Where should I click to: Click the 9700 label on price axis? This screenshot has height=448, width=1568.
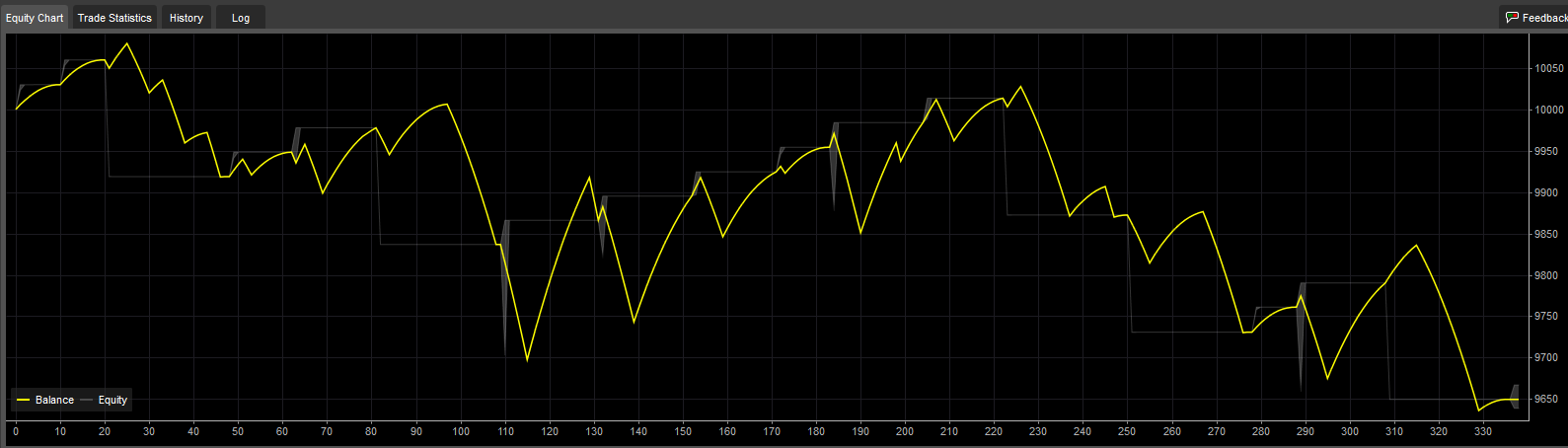(x=1545, y=358)
